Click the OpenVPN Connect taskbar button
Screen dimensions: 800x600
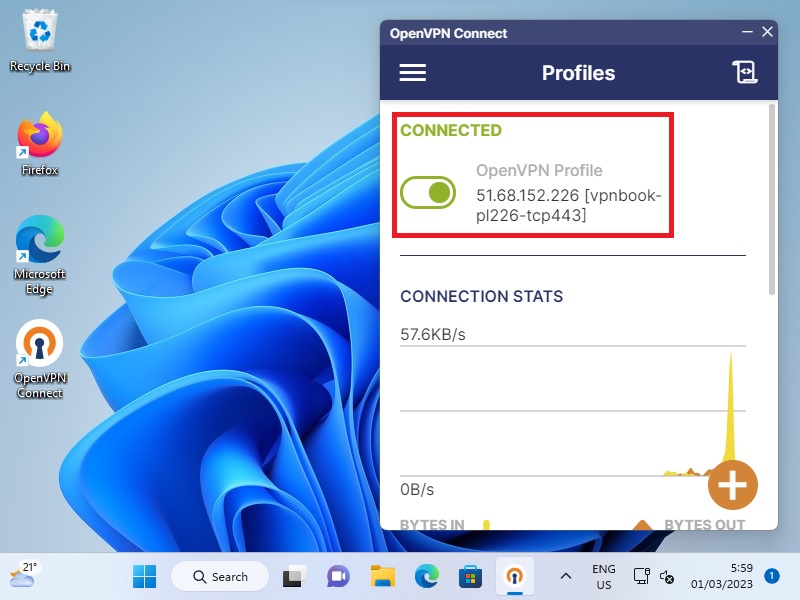515,576
